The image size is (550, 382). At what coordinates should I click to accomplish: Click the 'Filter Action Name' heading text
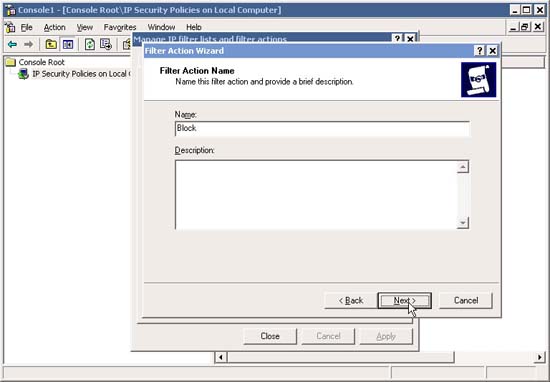click(197, 71)
